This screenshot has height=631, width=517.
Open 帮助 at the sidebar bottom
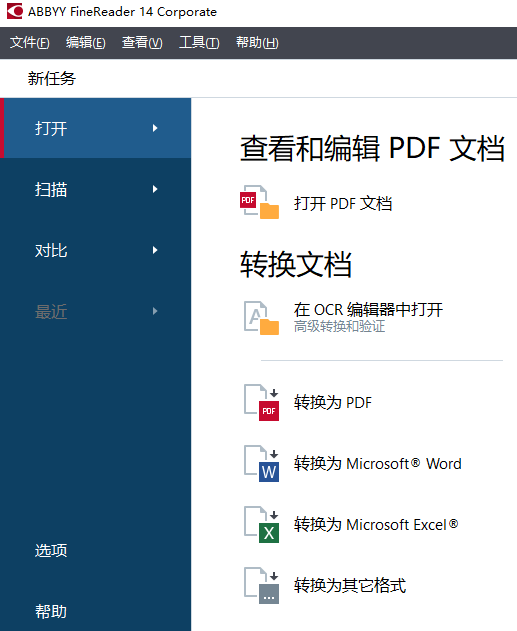pyautogui.click(x=51, y=611)
